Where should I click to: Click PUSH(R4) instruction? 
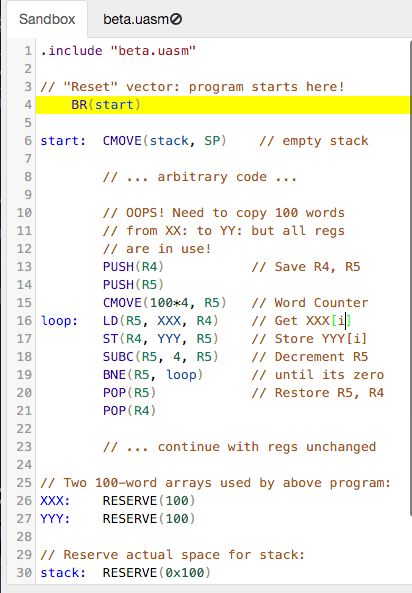(x=133, y=267)
